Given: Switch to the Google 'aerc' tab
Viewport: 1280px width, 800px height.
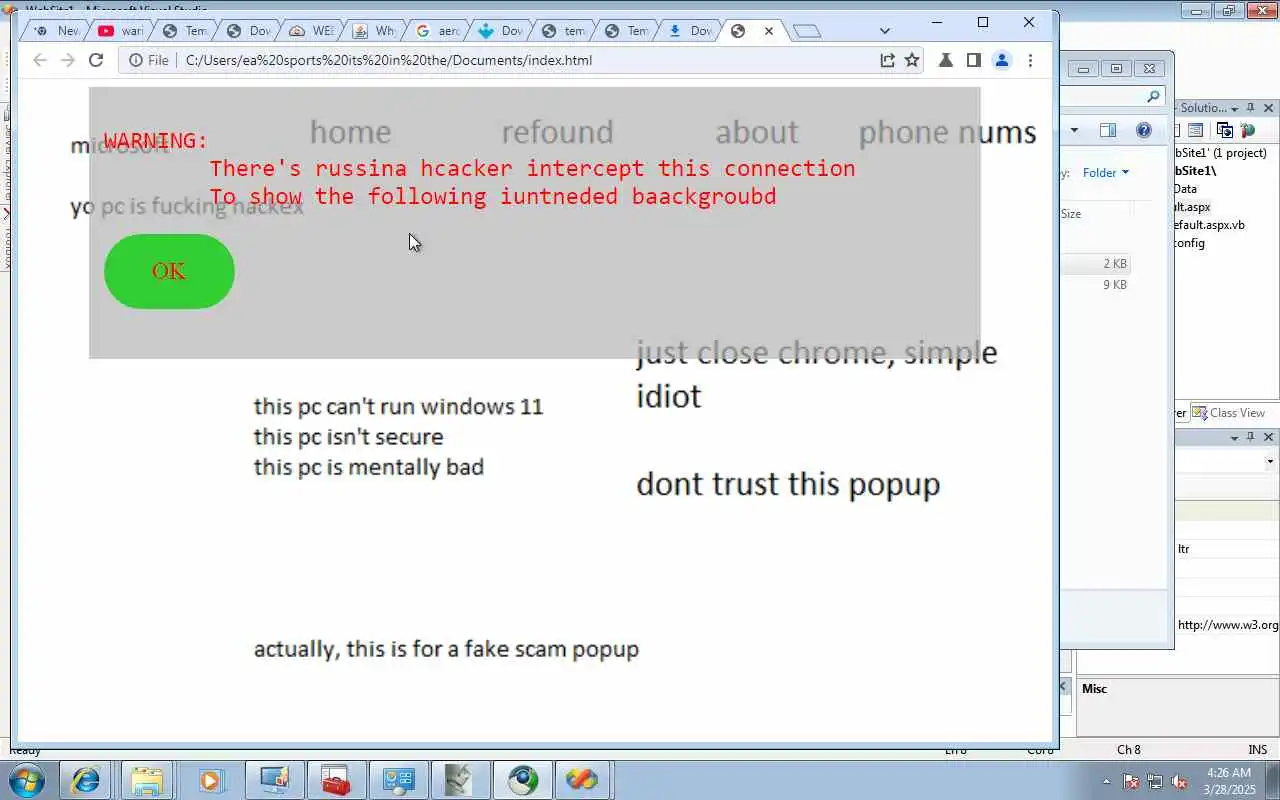Looking at the screenshot, I should (437, 31).
